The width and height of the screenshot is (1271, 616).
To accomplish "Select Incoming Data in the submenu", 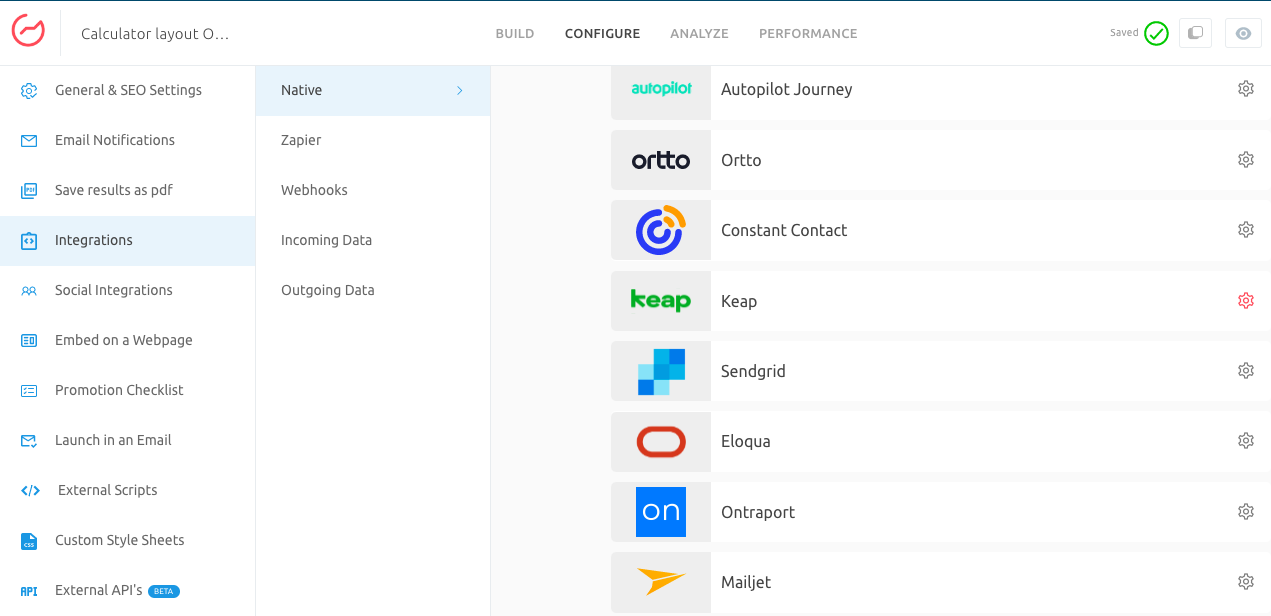I will pyautogui.click(x=373, y=240).
